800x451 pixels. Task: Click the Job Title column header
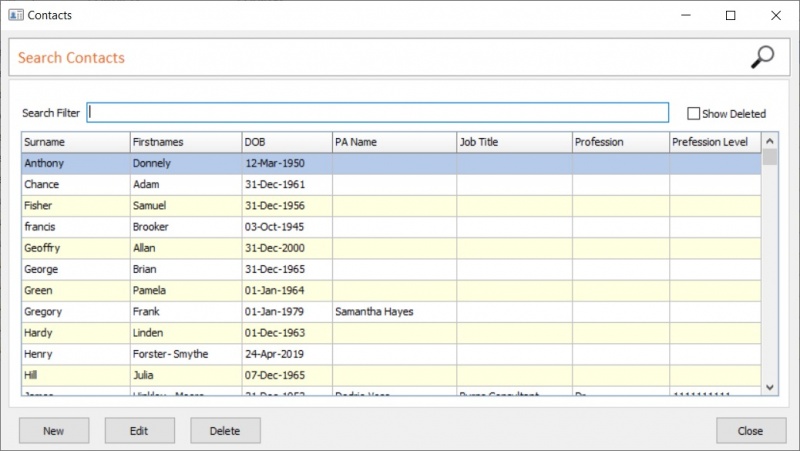(x=514, y=142)
